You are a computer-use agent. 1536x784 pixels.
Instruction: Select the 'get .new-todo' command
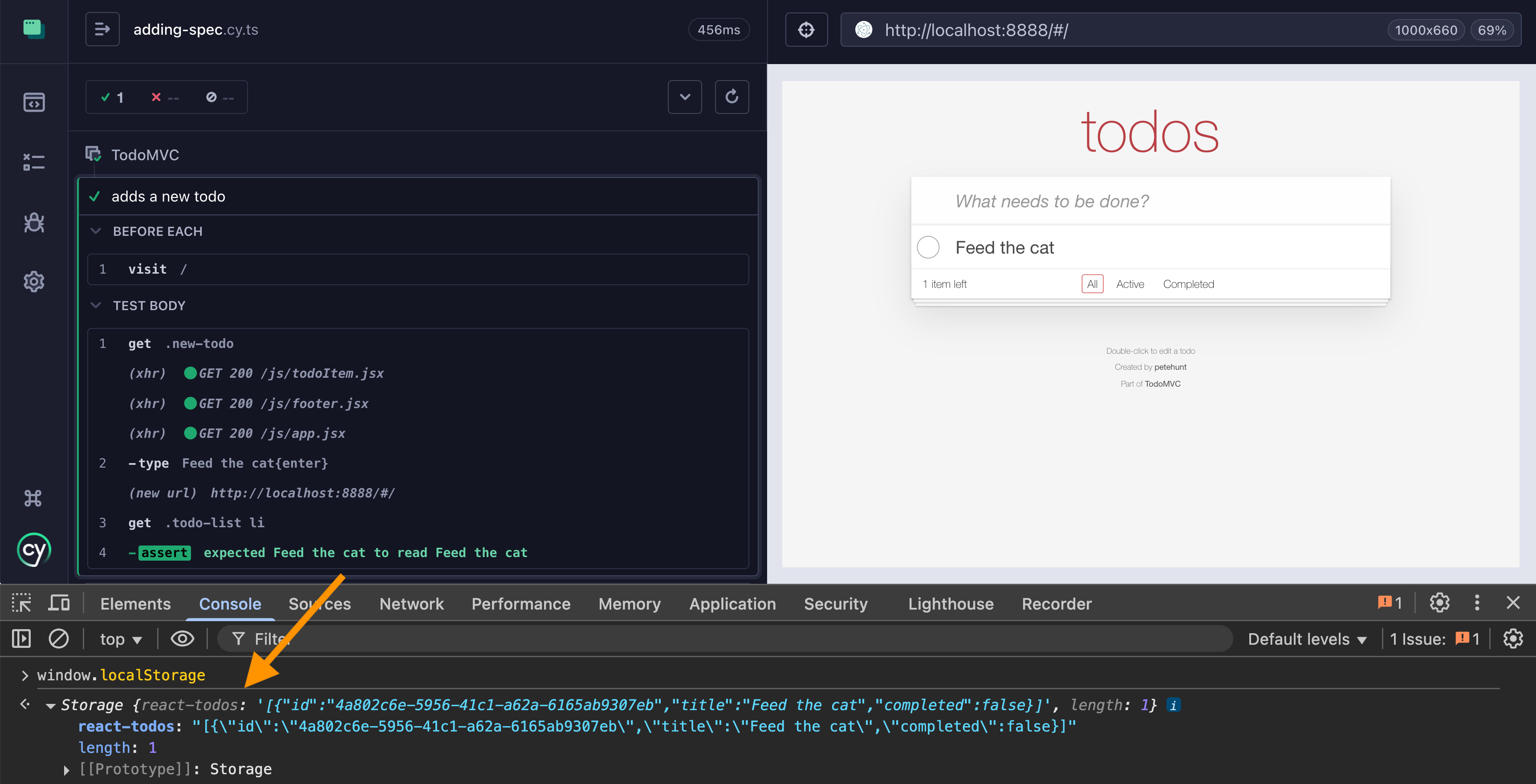[x=418, y=344]
